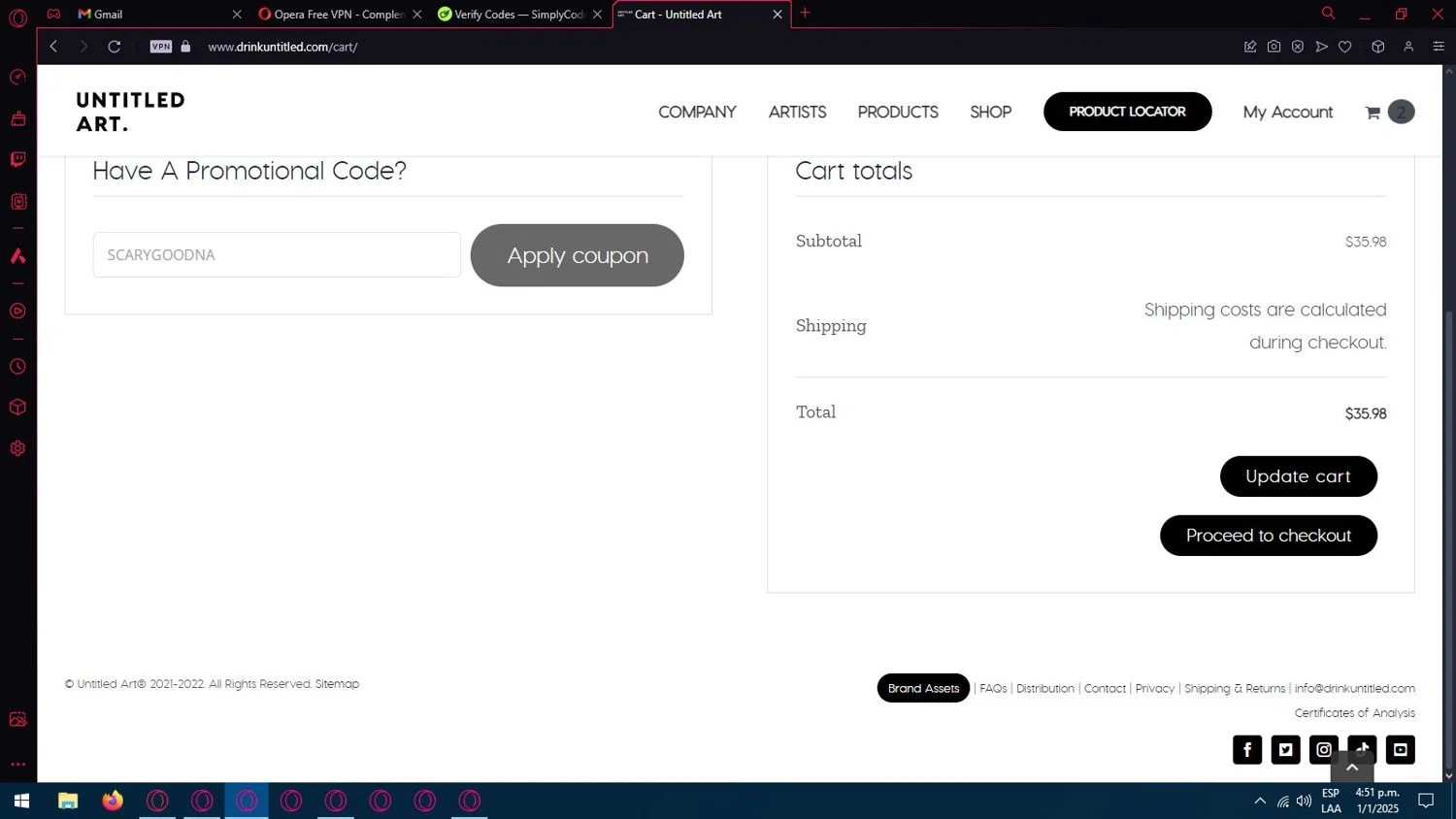Click the PRODUCT LOCATOR button
The height and width of the screenshot is (819, 1456).
pyautogui.click(x=1127, y=112)
